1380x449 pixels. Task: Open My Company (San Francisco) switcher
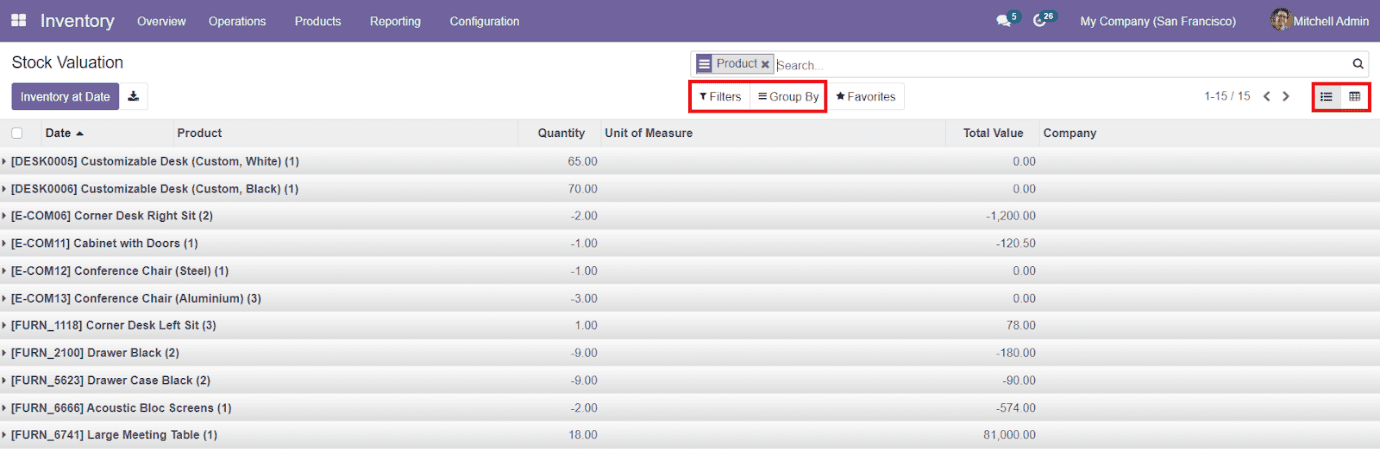1158,21
